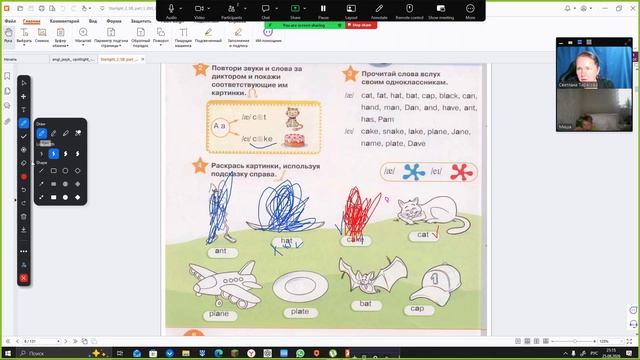Expand Audio options arrow in Zoom bar

(x=181, y=9)
